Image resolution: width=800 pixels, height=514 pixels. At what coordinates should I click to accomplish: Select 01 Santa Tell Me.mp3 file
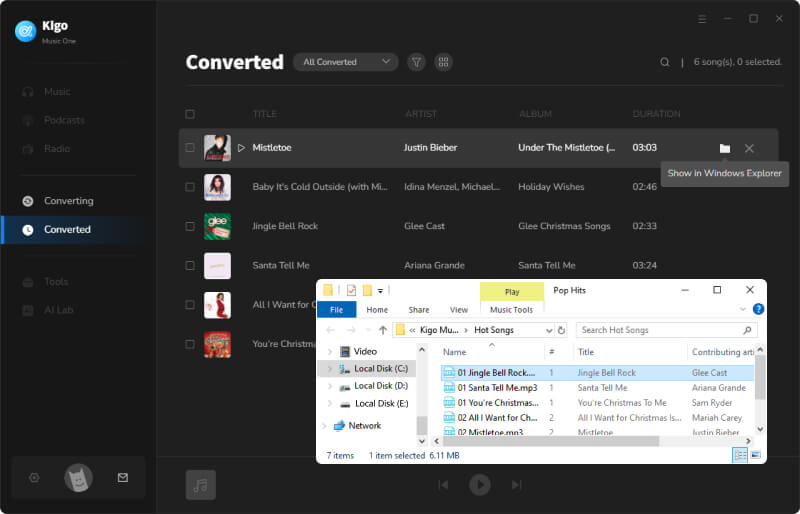pyautogui.click(x=497, y=388)
